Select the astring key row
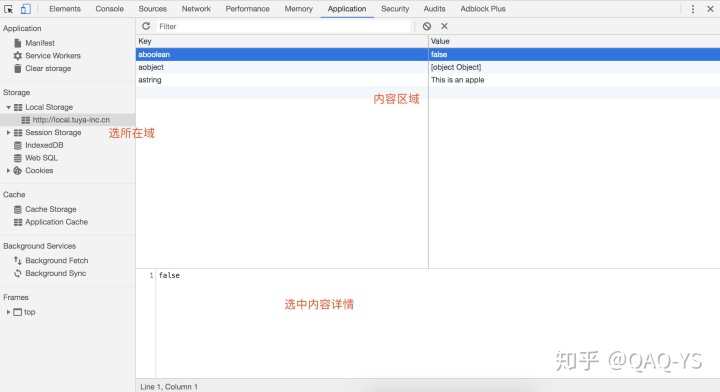The image size is (720, 392). (282, 80)
